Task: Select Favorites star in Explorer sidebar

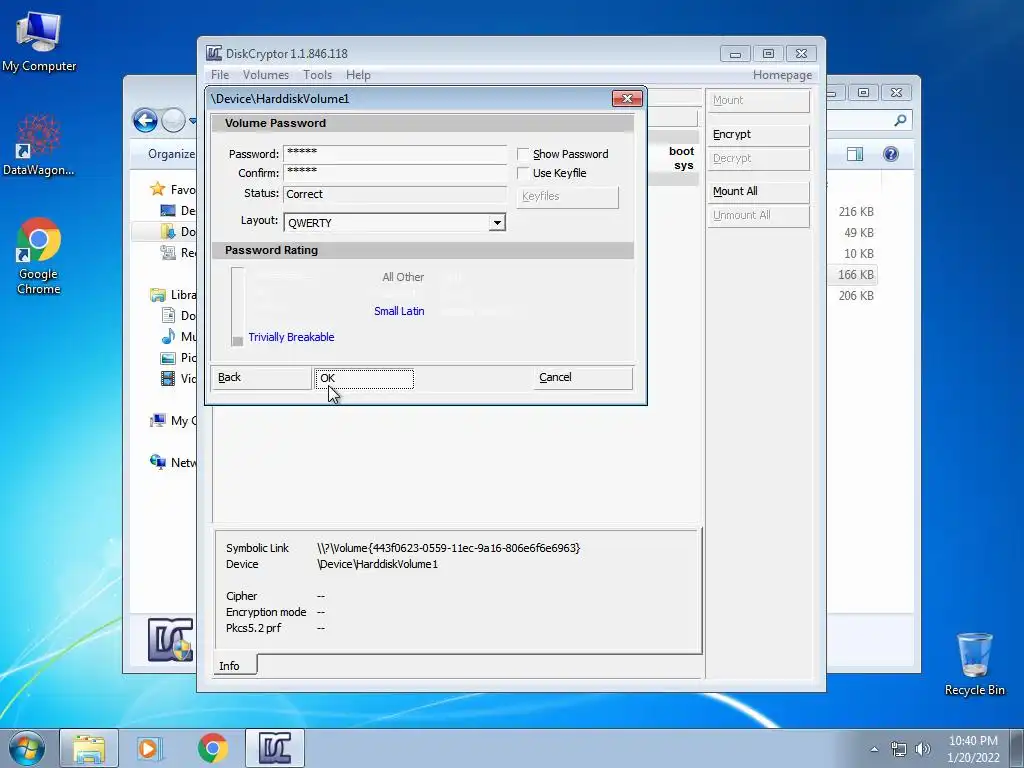Action: coord(157,189)
